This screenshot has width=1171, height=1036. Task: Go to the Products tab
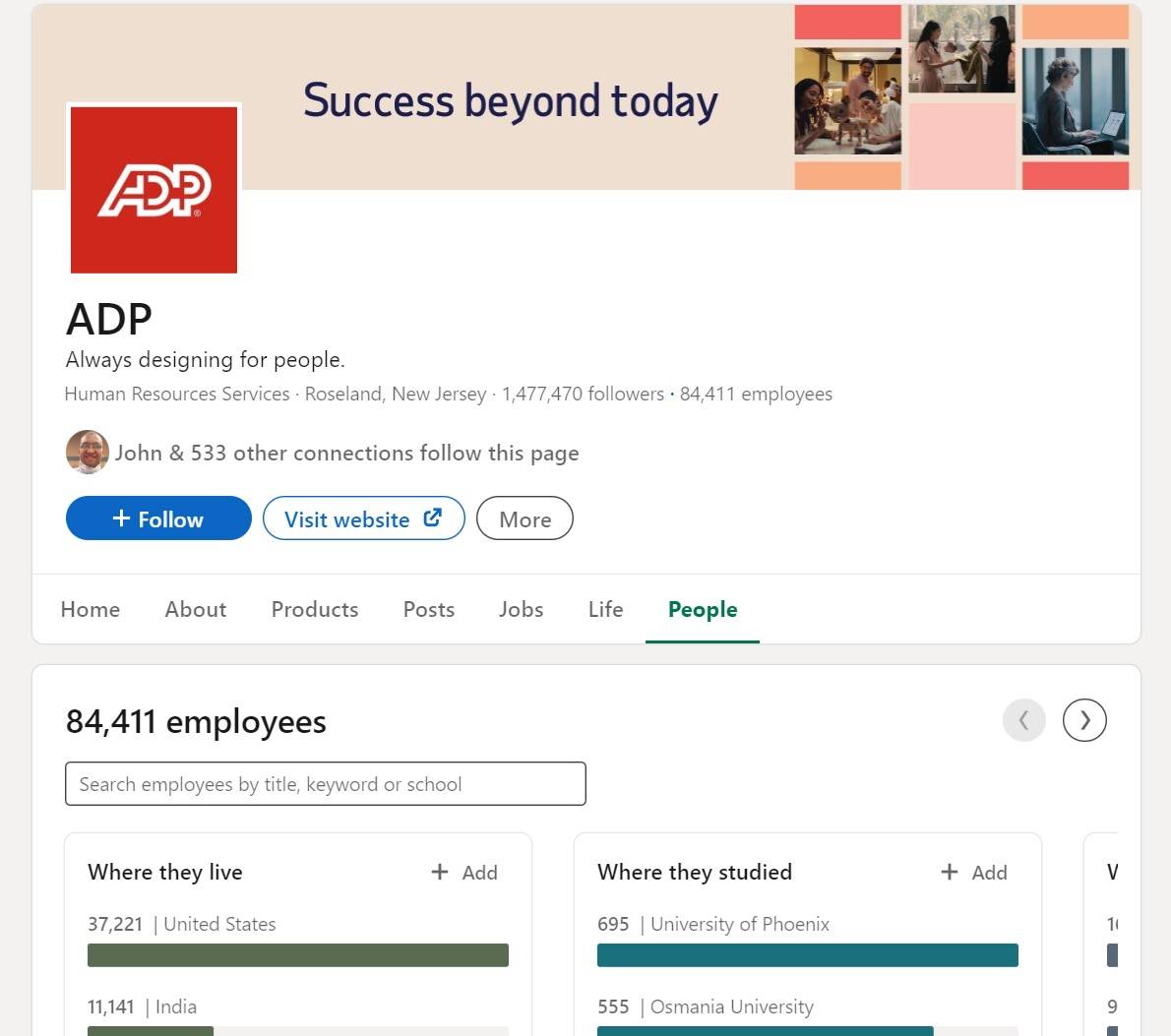click(315, 610)
